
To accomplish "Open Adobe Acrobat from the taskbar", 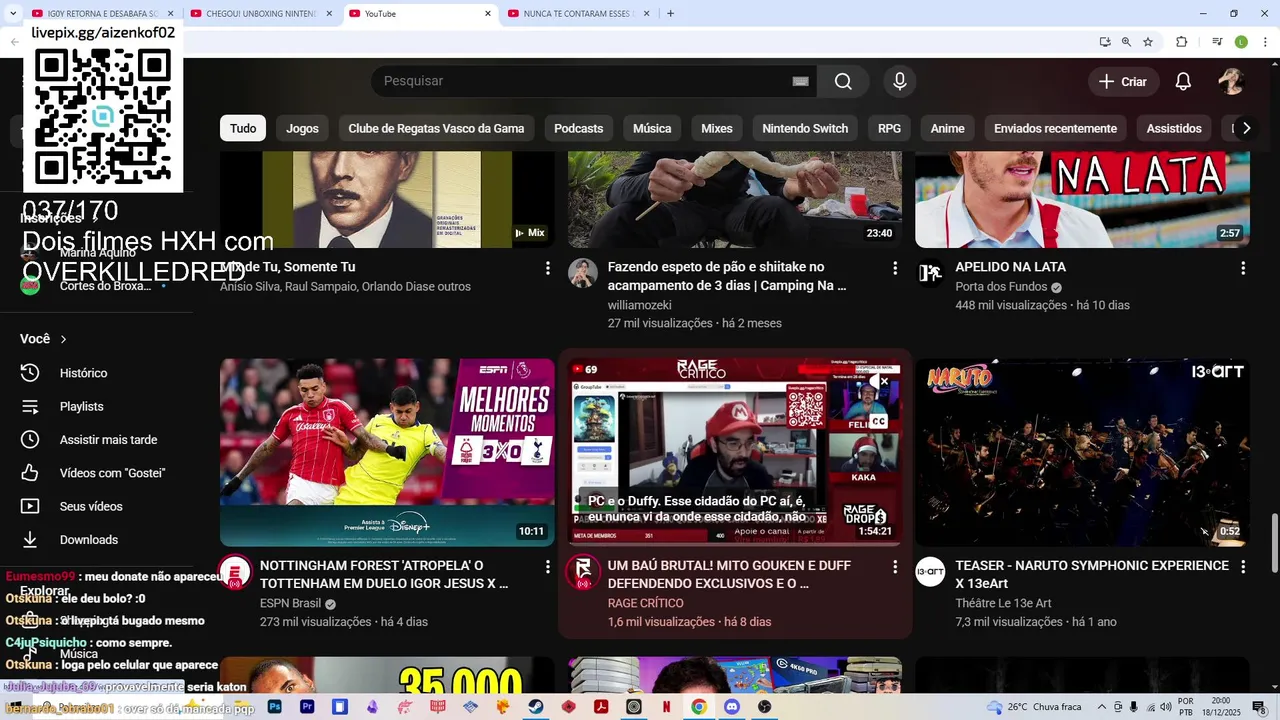I will [601, 706].
